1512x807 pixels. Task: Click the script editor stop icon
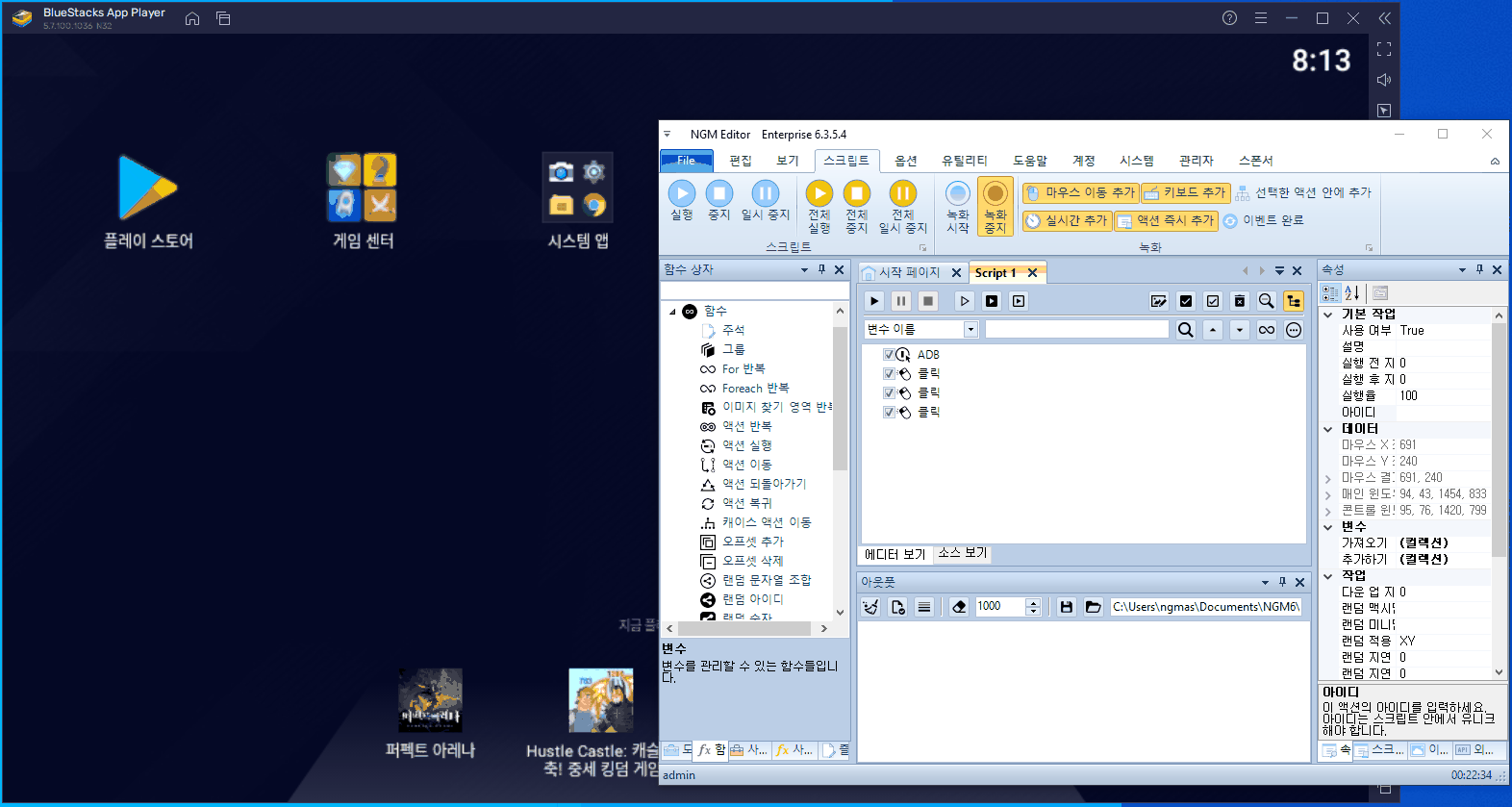[928, 301]
